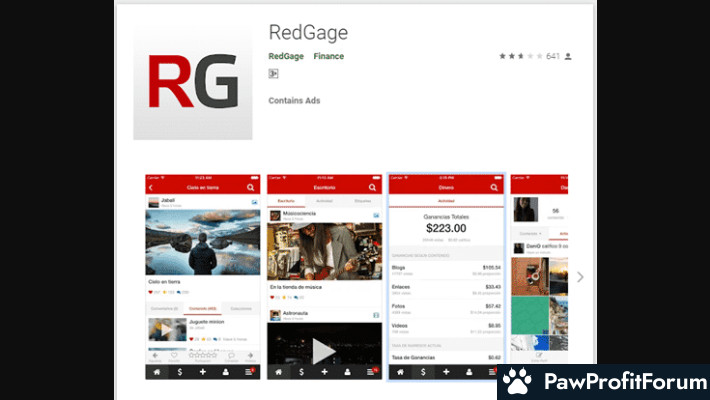
Task: Click the search icon in the Dinero screenshot
Action: tap(494, 188)
